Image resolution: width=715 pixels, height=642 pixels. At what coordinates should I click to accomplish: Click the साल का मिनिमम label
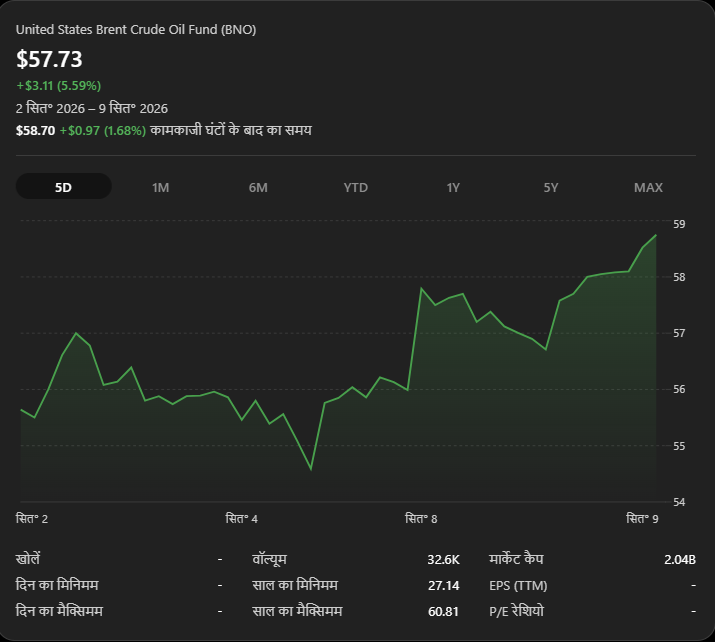pos(295,585)
